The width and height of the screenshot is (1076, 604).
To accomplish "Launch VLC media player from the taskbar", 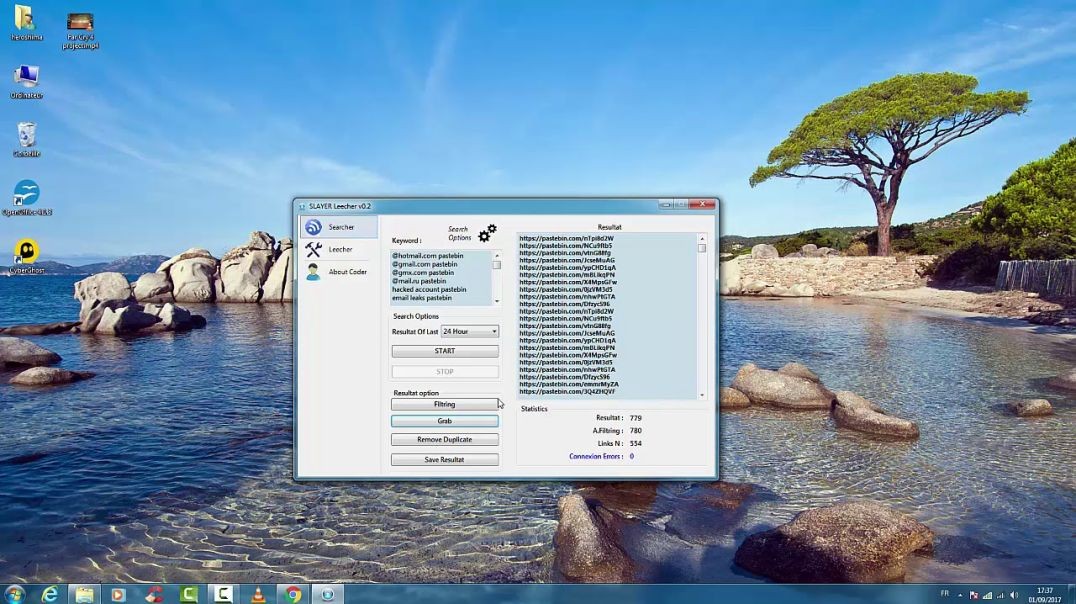I will [x=258, y=594].
